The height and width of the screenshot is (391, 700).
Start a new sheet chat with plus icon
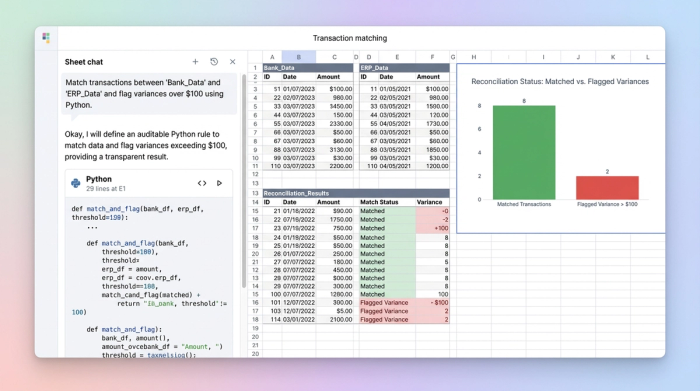[195, 62]
